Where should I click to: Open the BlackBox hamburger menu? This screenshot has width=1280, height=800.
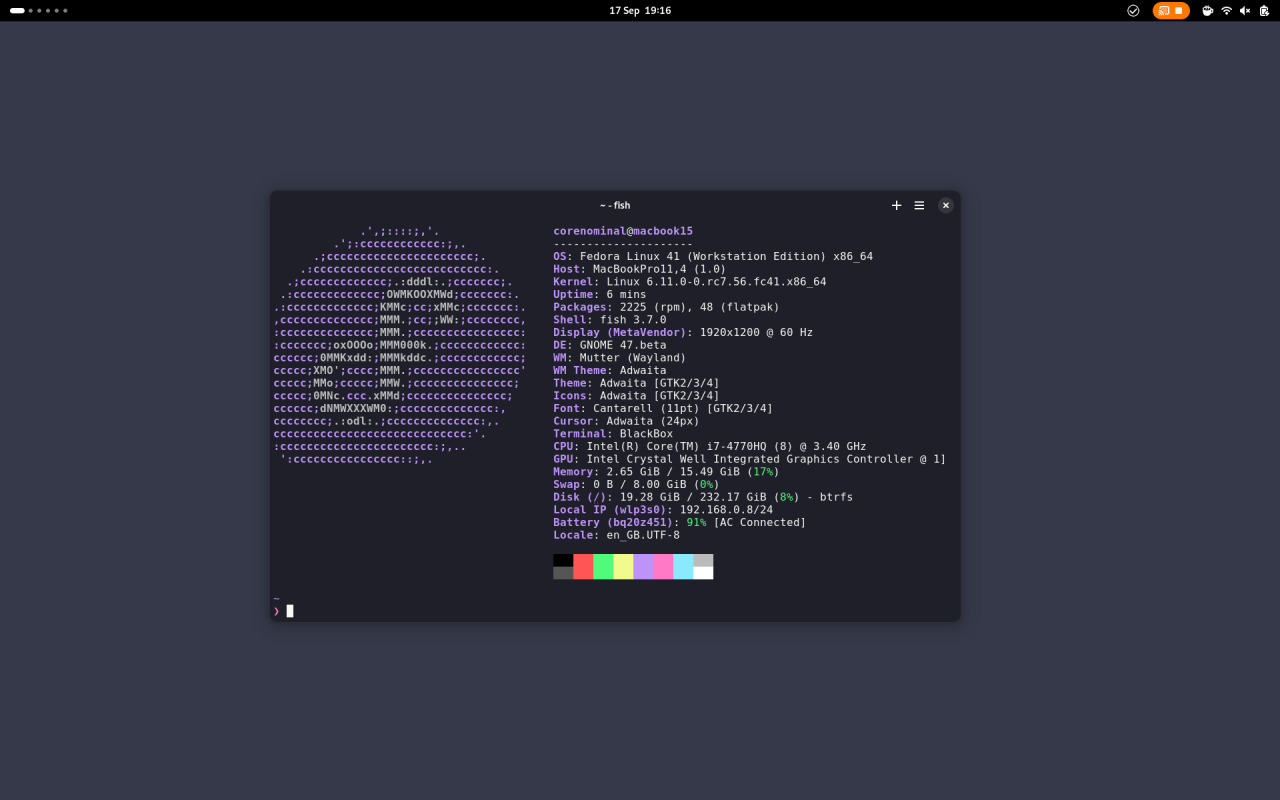919,205
